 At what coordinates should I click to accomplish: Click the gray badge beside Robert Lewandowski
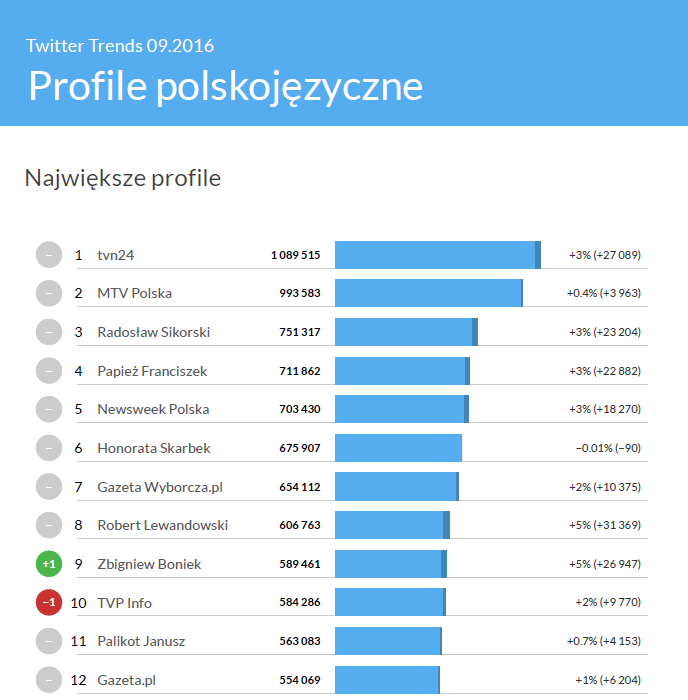pyautogui.click(x=48, y=525)
